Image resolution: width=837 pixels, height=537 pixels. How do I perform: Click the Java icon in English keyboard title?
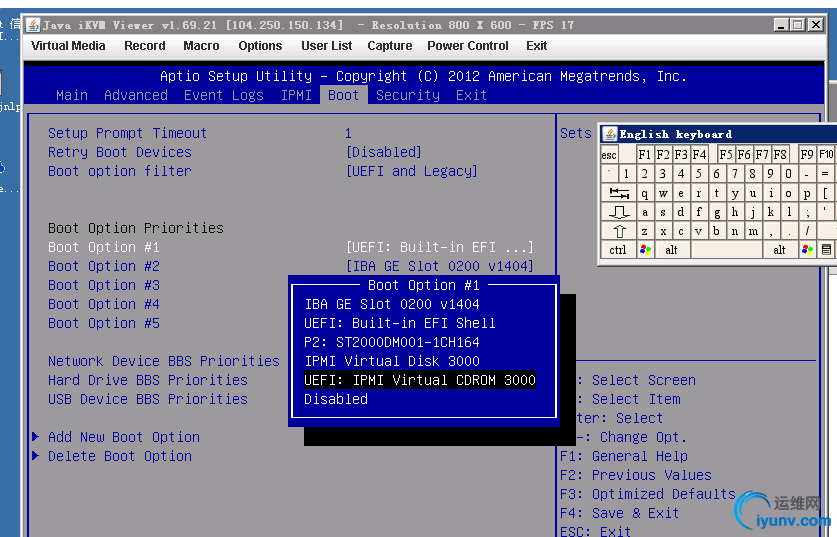tap(610, 134)
